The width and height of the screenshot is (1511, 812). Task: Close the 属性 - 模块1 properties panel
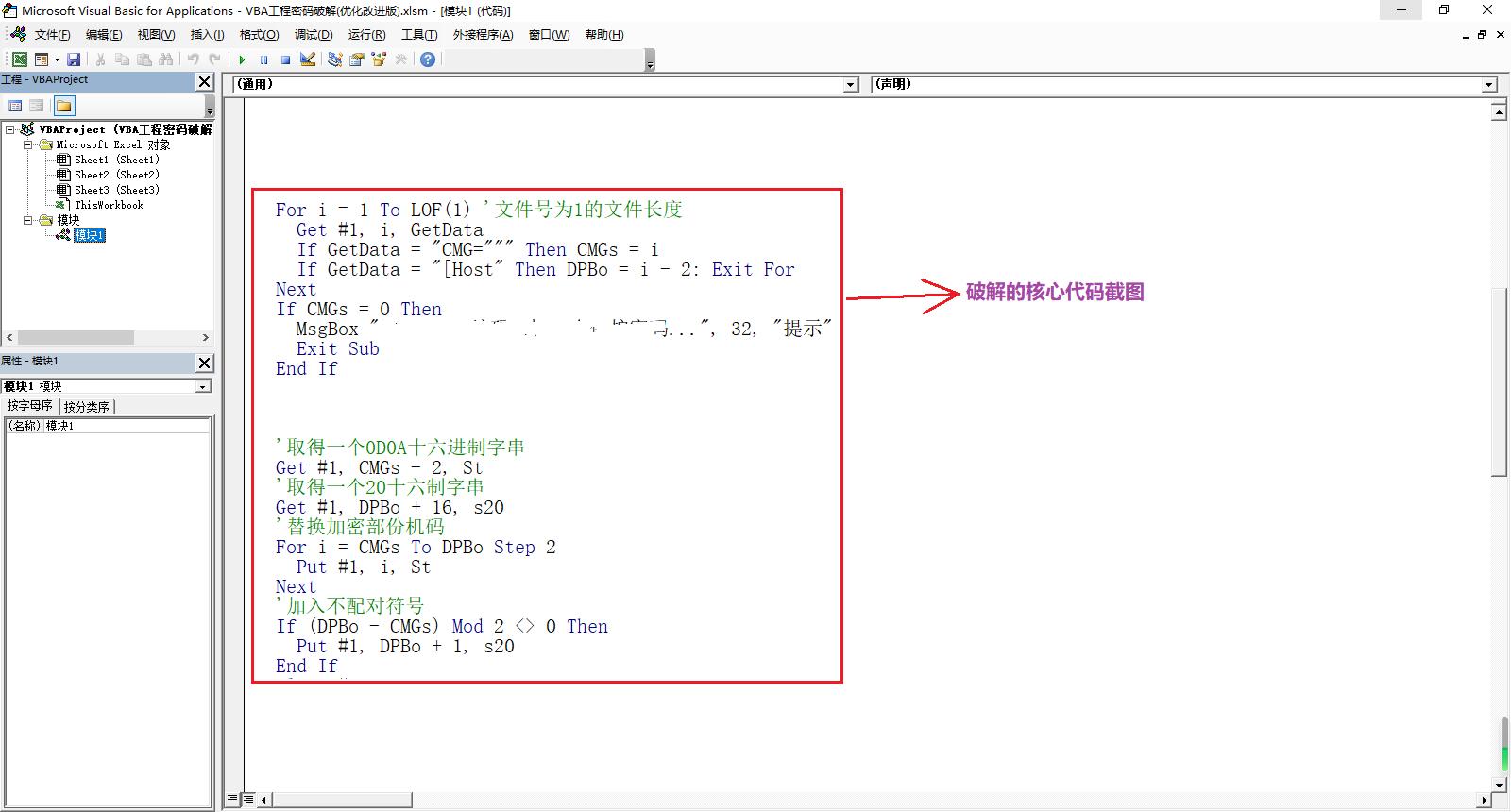pos(204,363)
